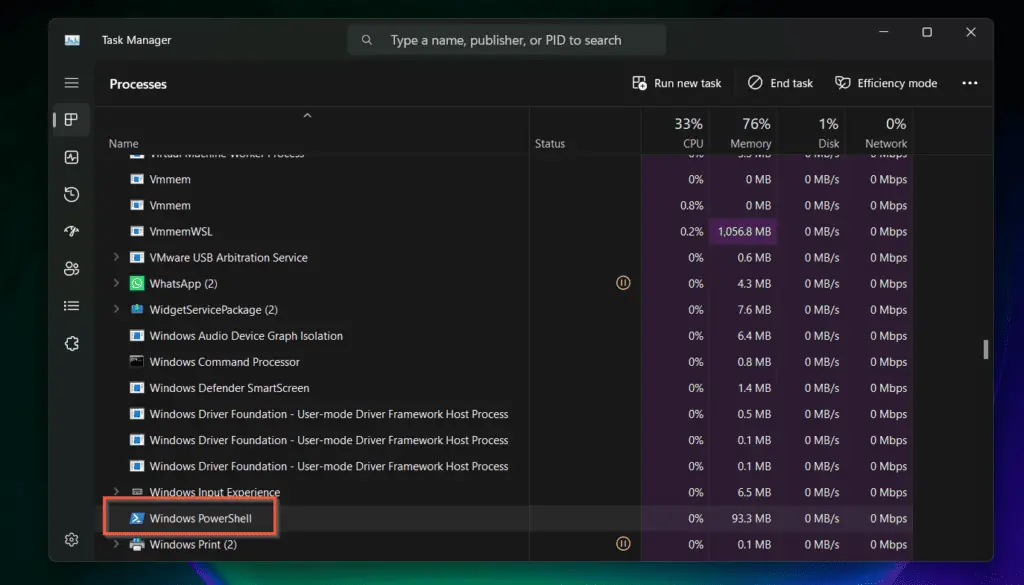The height and width of the screenshot is (585, 1024).
Task: Click the Windows Audio Device Graph Isolation icon
Action: coord(136,336)
